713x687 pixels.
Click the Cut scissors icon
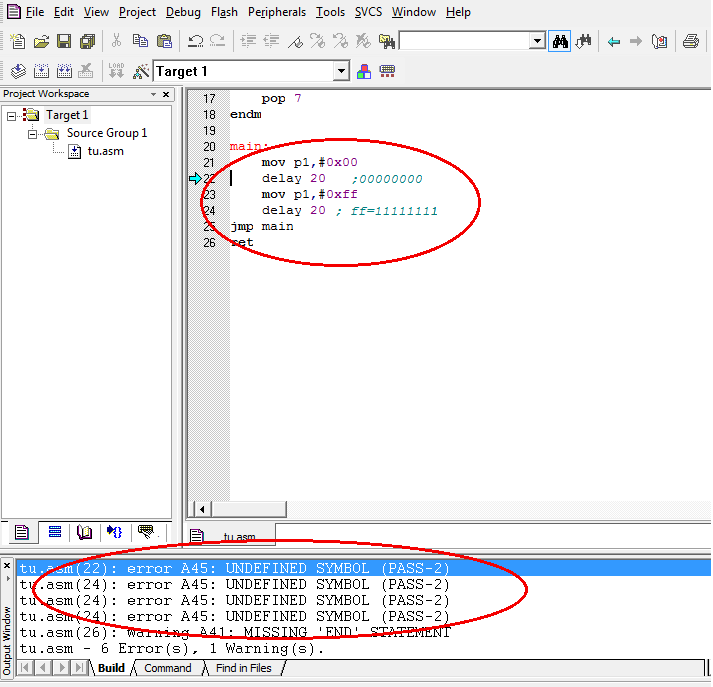[x=116, y=41]
